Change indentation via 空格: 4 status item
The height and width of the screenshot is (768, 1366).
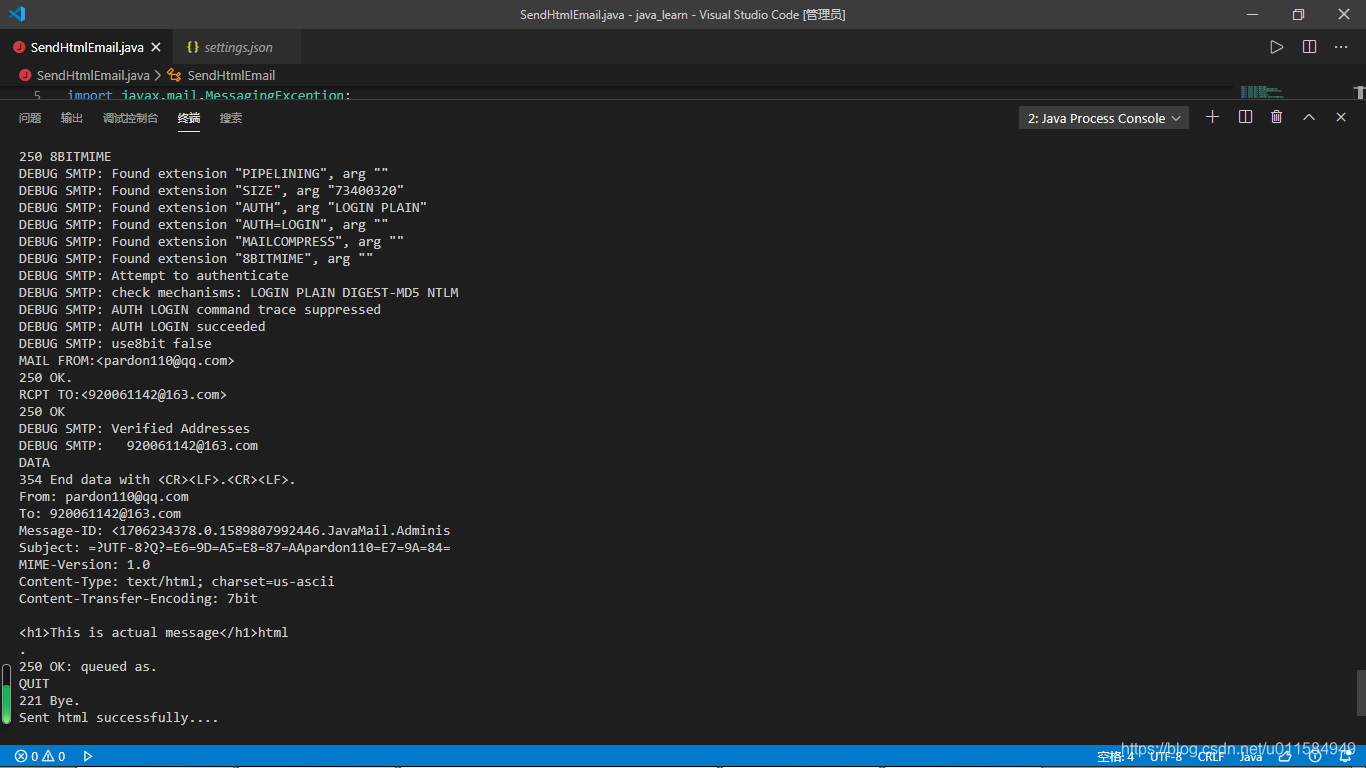click(1115, 756)
